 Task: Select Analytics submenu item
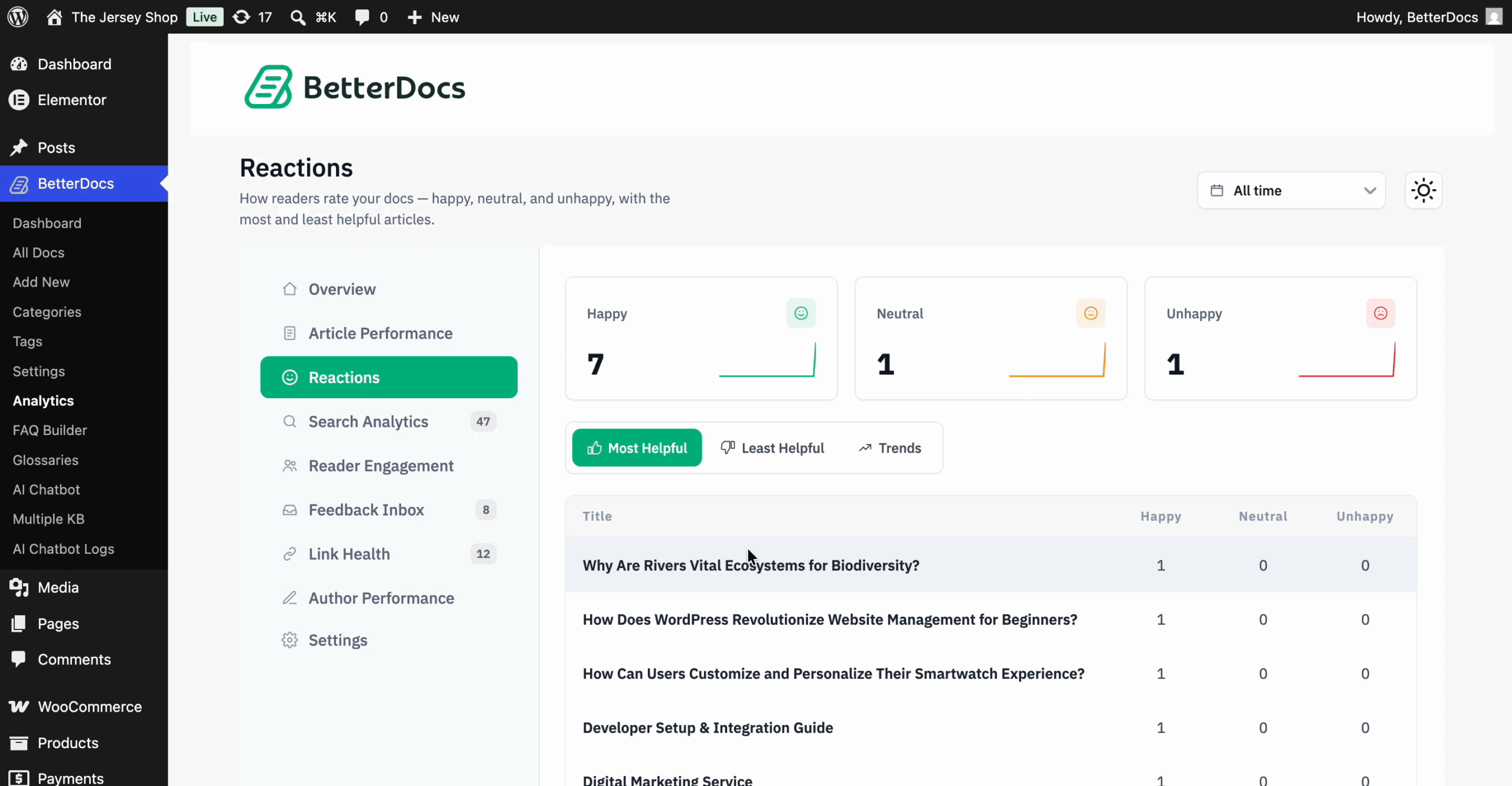pyautogui.click(x=43, y=401)
